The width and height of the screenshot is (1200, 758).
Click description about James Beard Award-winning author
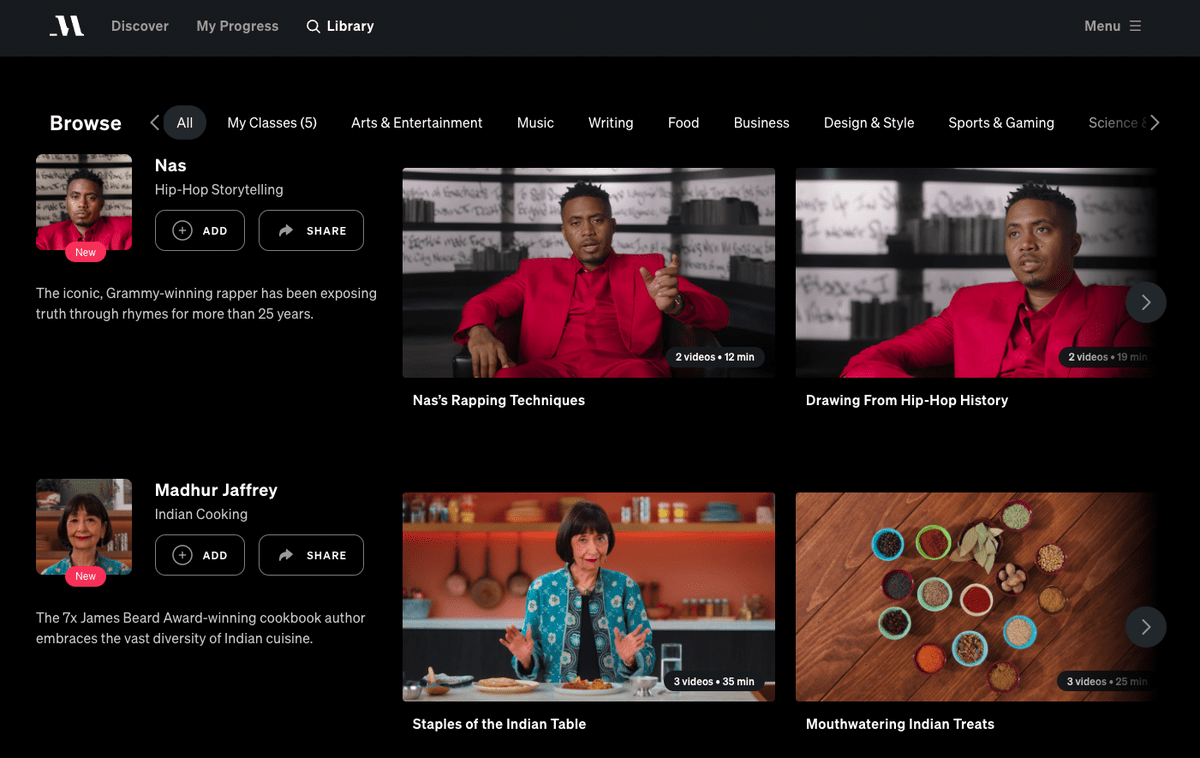click(x=201, y=628)
